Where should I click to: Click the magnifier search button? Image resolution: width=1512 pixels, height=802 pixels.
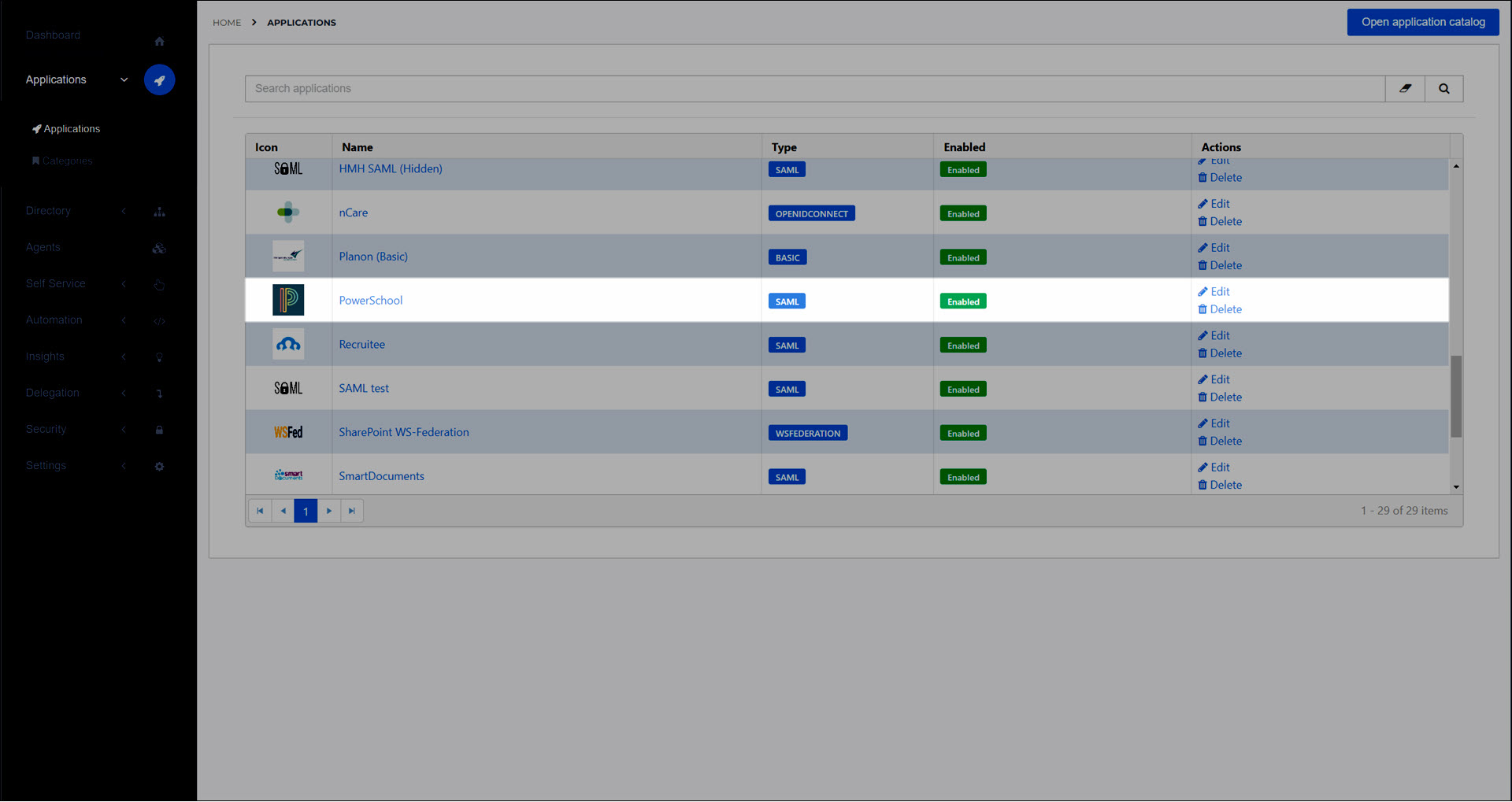point(1444,89)
